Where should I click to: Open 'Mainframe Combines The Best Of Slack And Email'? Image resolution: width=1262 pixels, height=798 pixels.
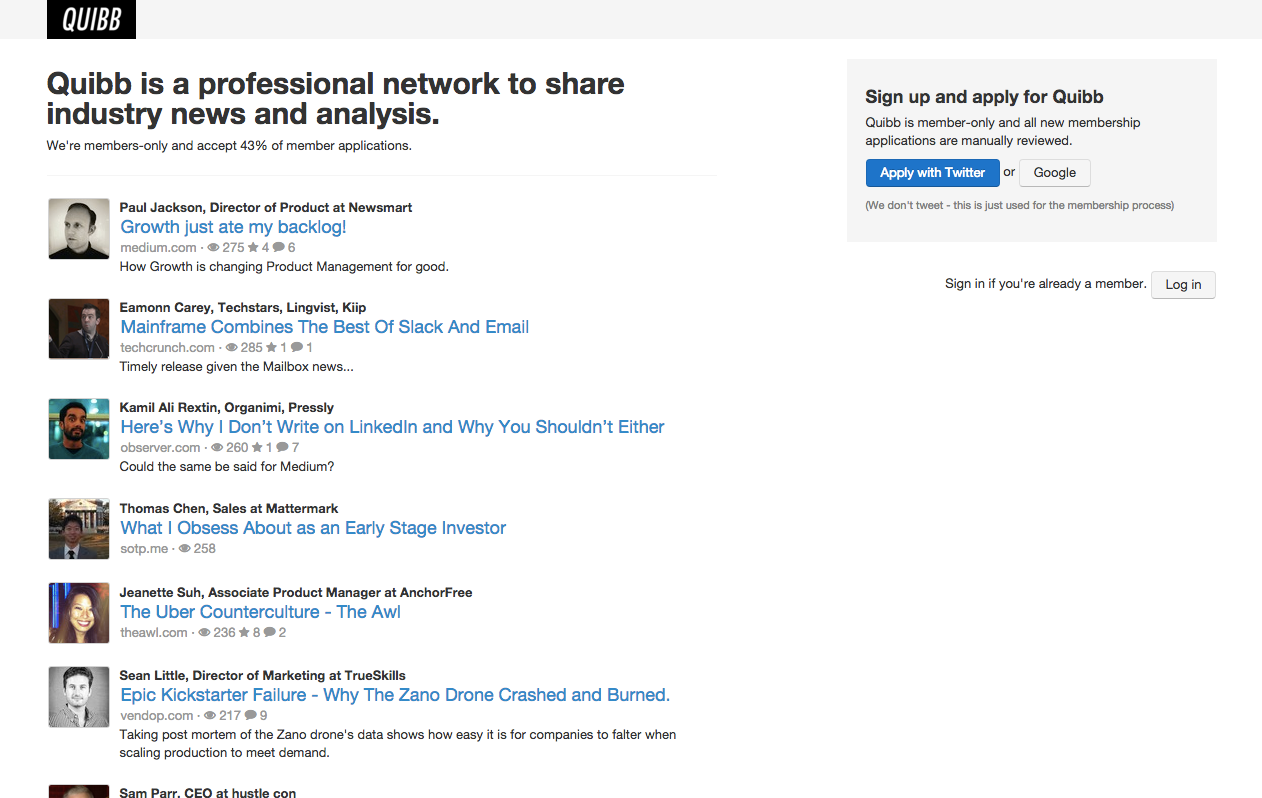point(324,327)
